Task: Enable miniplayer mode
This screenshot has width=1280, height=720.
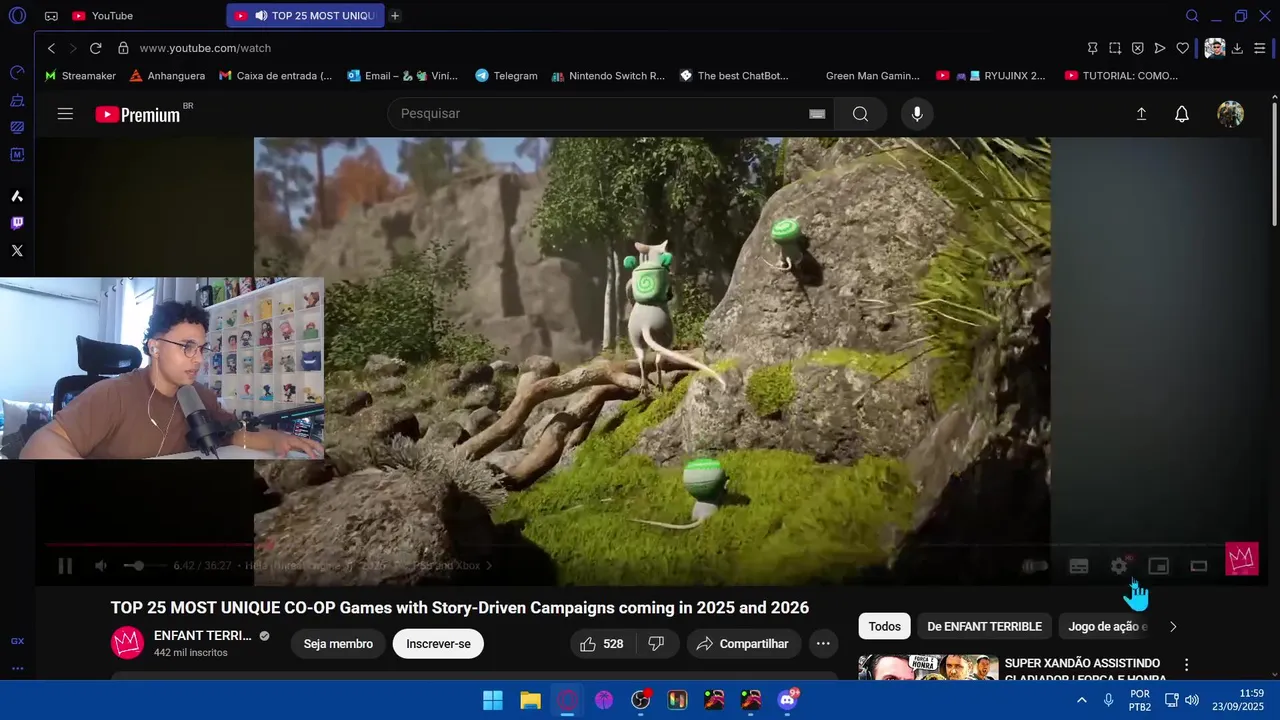Action: (1158, 566)
